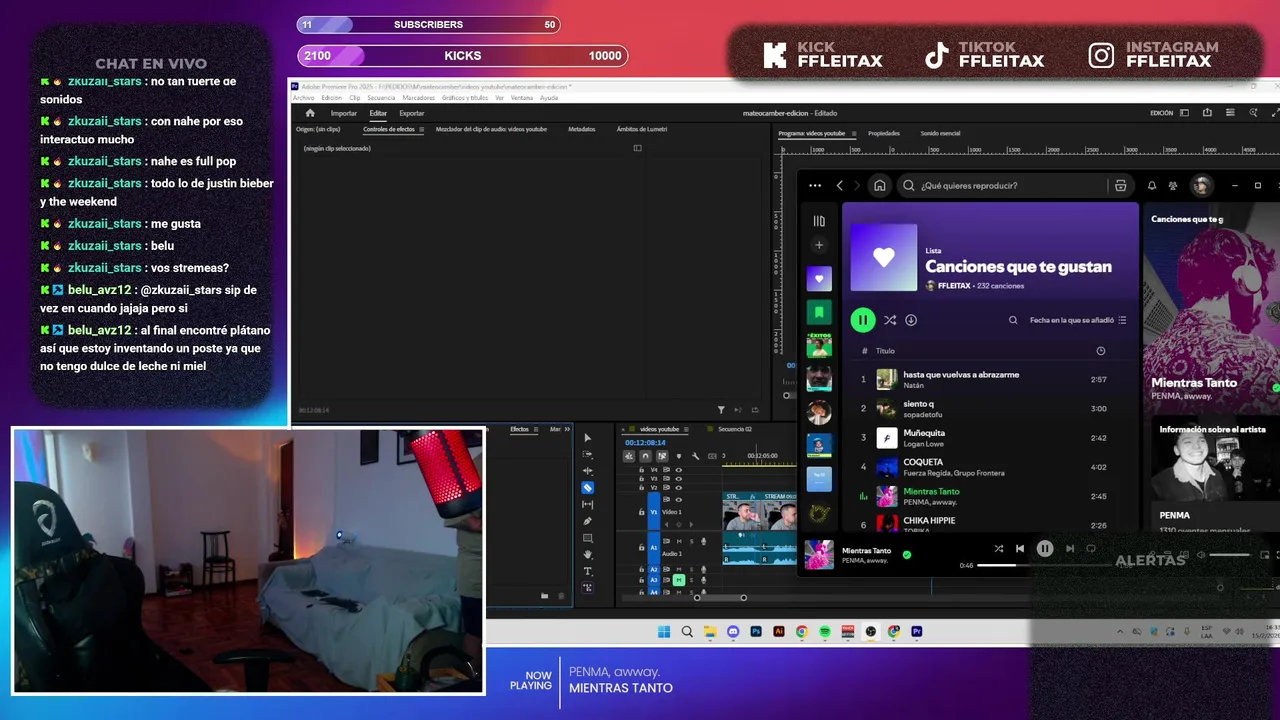Viewport: 1280px width, 720px height.
Task: Select the Hand tool
Action: point(588,554)
